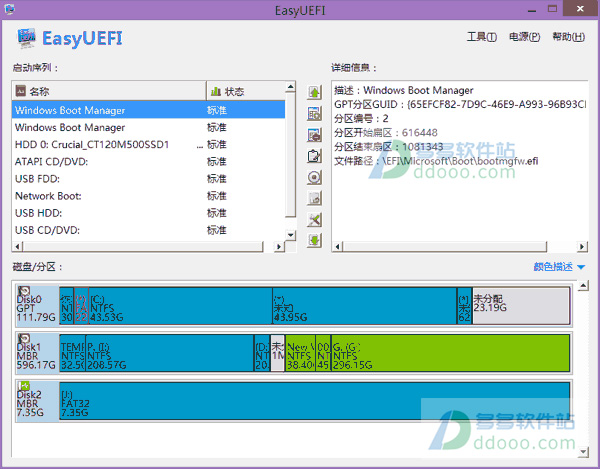Select the highlighted Windows Boot Manager entry

coord(148,110)
